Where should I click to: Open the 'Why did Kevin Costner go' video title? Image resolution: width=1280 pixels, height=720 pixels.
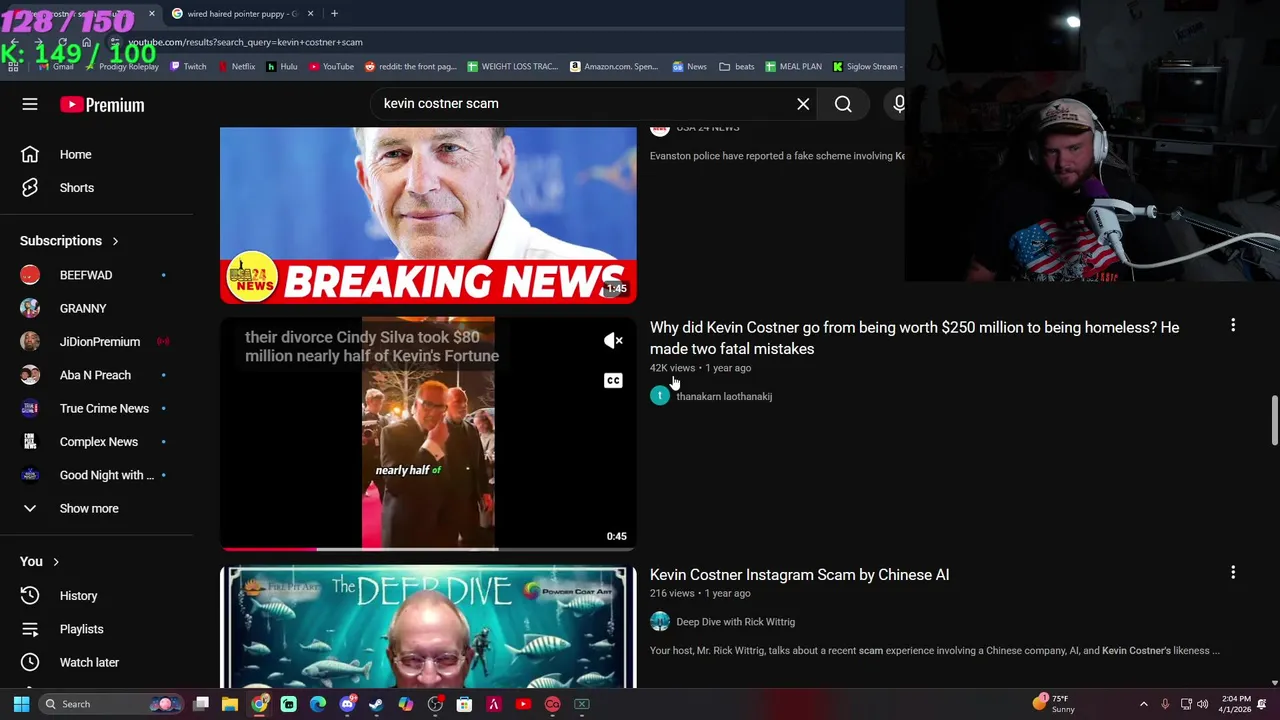point(914,338)
